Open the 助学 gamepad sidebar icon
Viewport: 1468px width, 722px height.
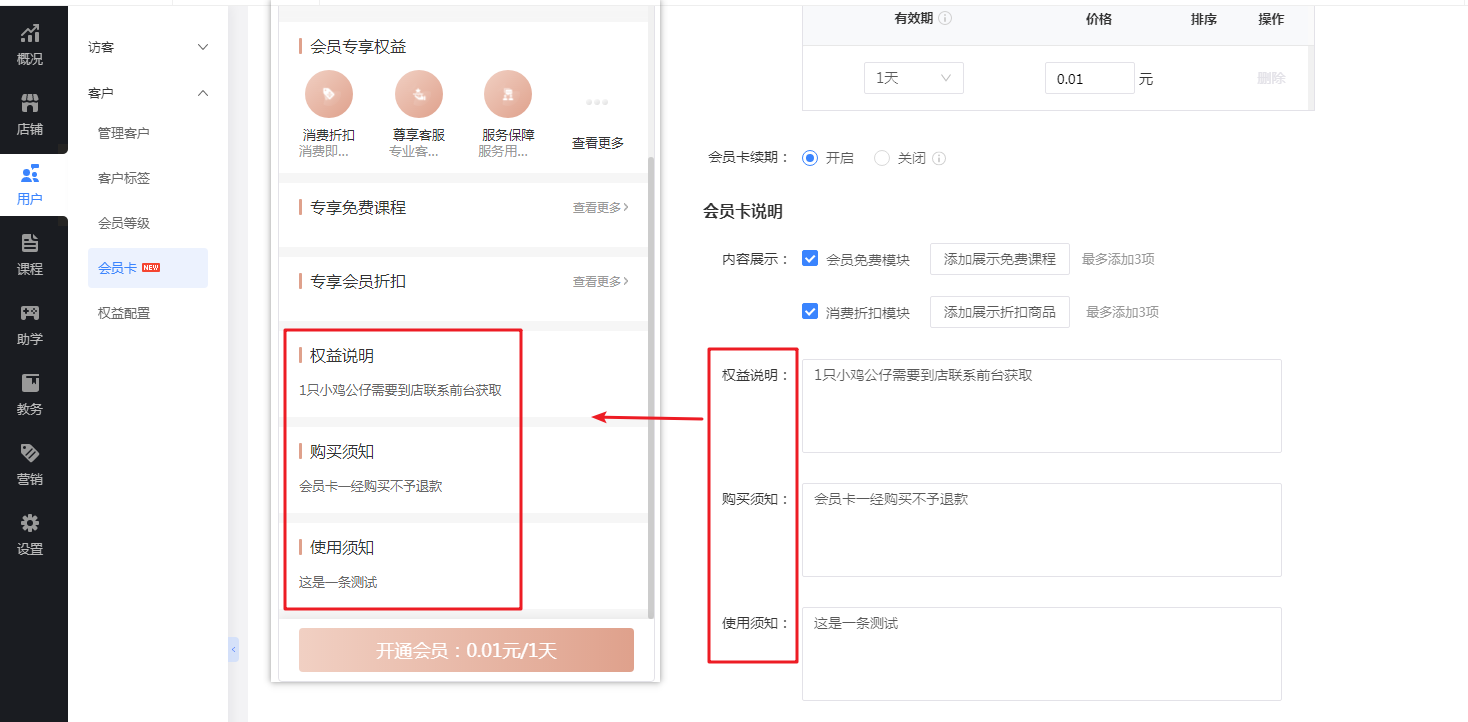[x=30, y=313]
